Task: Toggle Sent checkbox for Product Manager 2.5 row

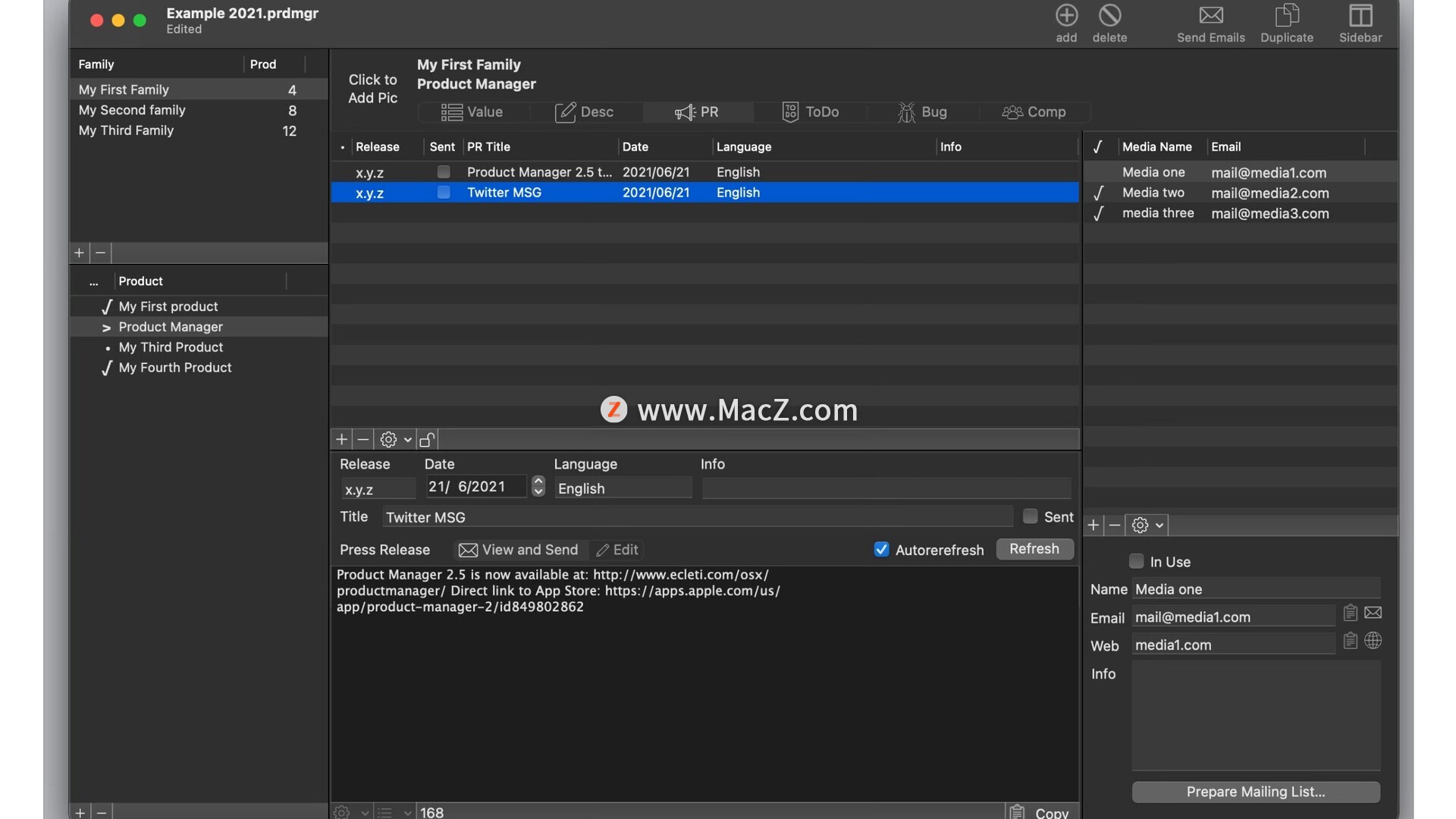Action: (444, 172)
